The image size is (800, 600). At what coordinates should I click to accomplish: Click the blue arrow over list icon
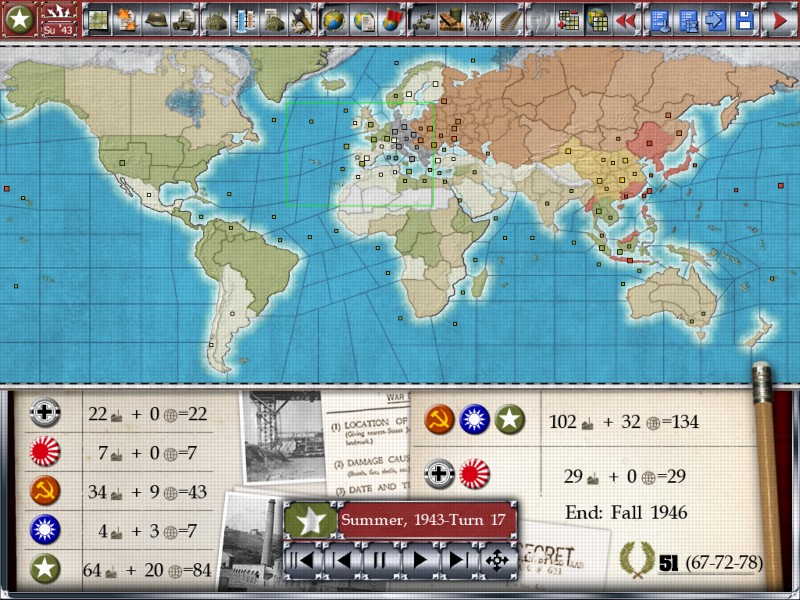point(716,20)
